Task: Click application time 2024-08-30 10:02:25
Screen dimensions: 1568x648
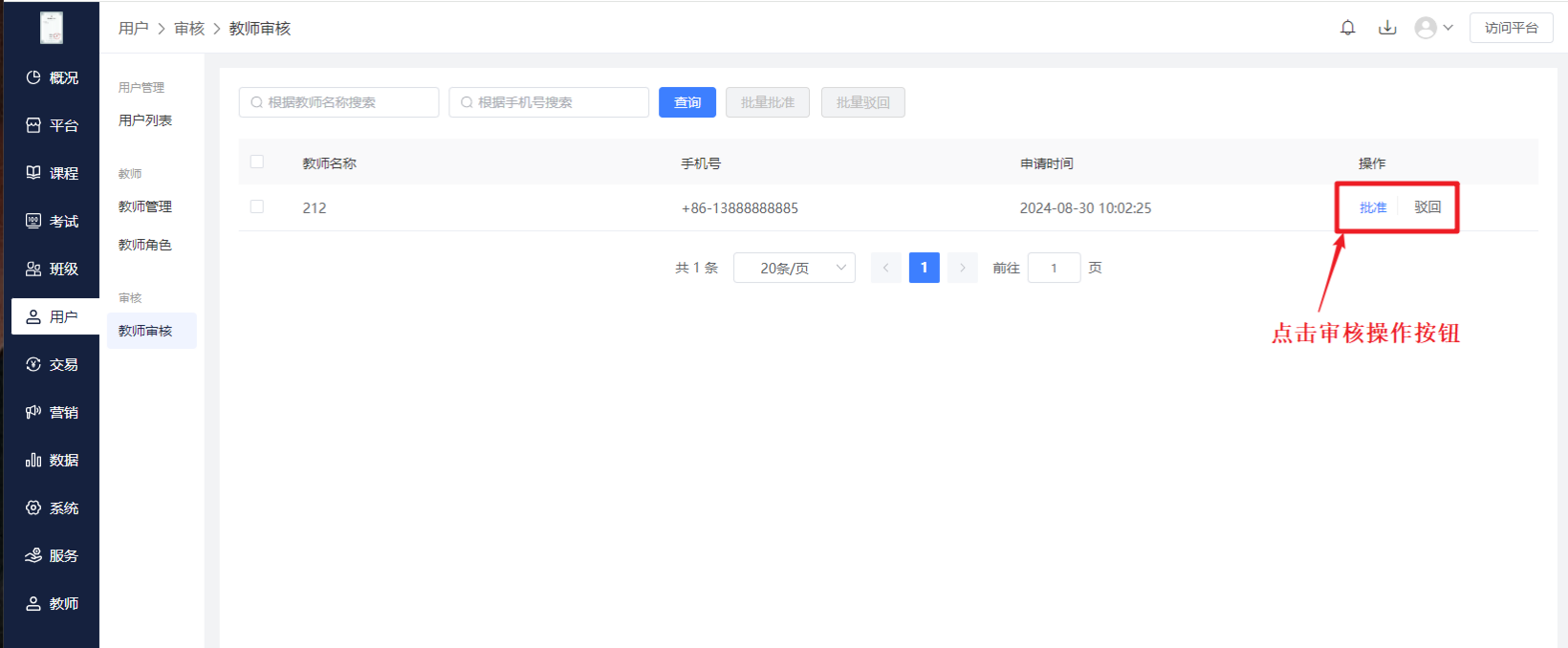Action: tap(1085, 207)
